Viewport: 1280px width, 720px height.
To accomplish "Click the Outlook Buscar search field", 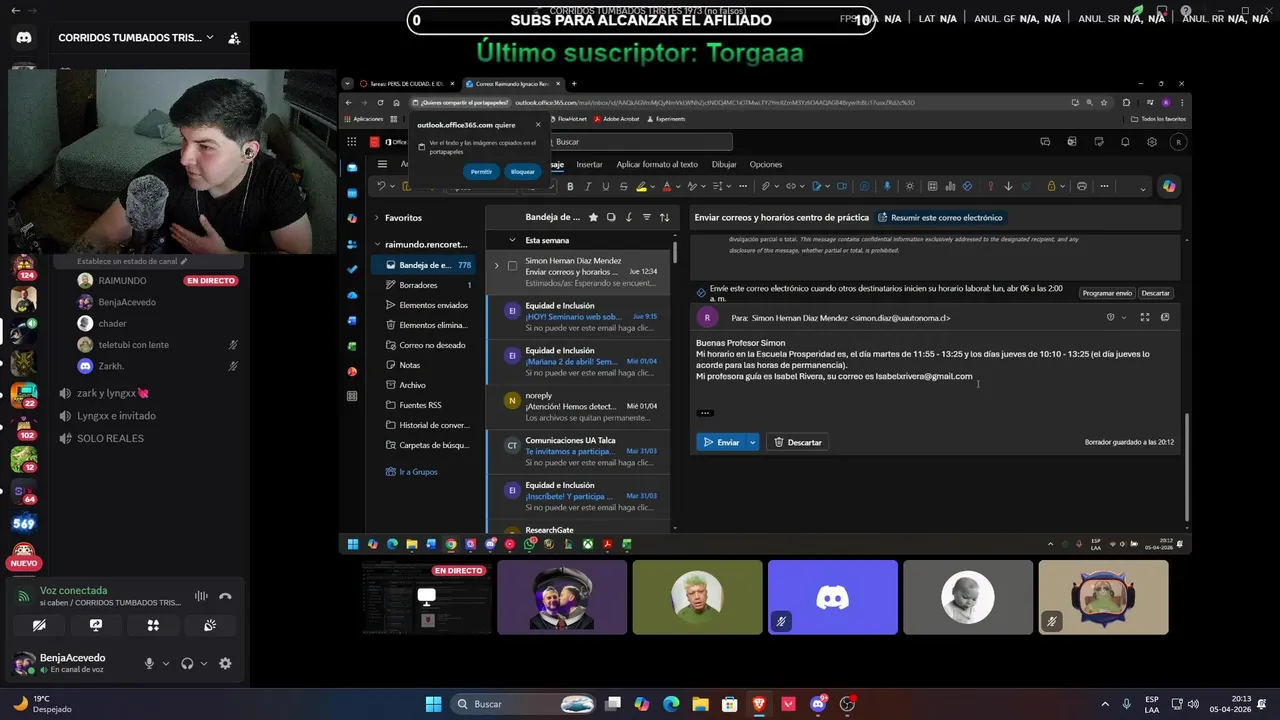I will 641,142.
